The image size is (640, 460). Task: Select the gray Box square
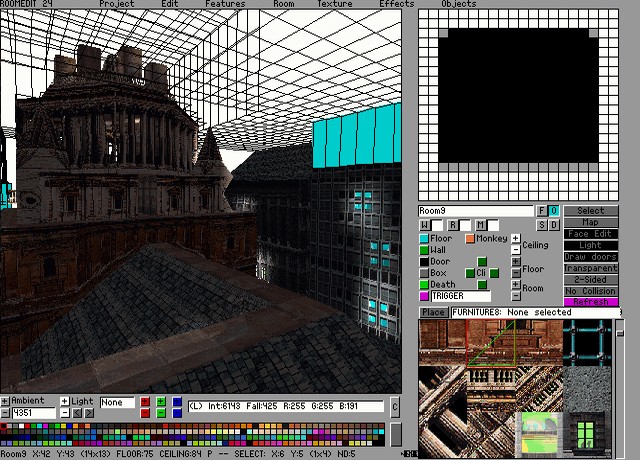(424, 273)
